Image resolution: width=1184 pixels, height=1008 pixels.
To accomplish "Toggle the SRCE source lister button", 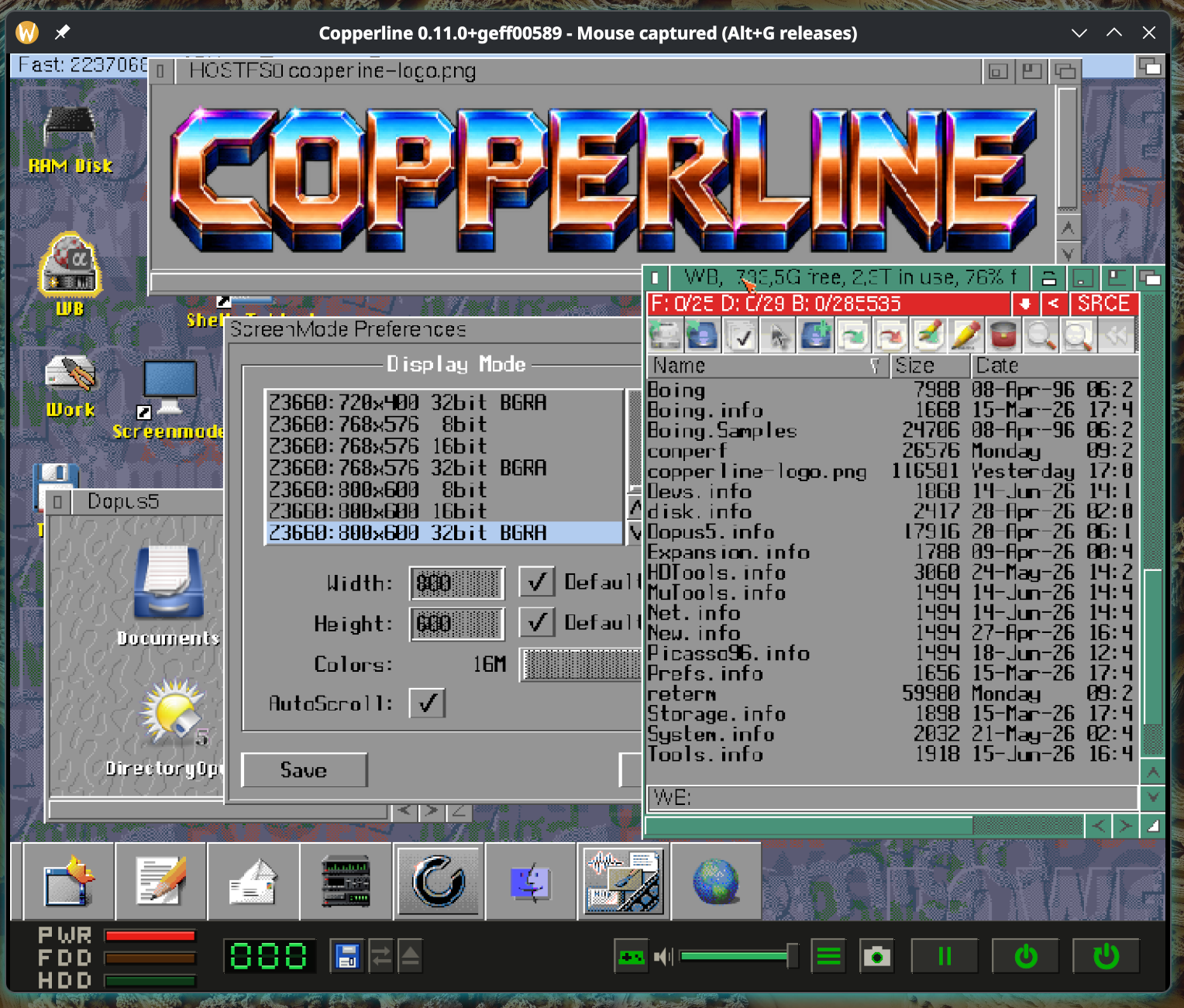I will click(1103, 304).
